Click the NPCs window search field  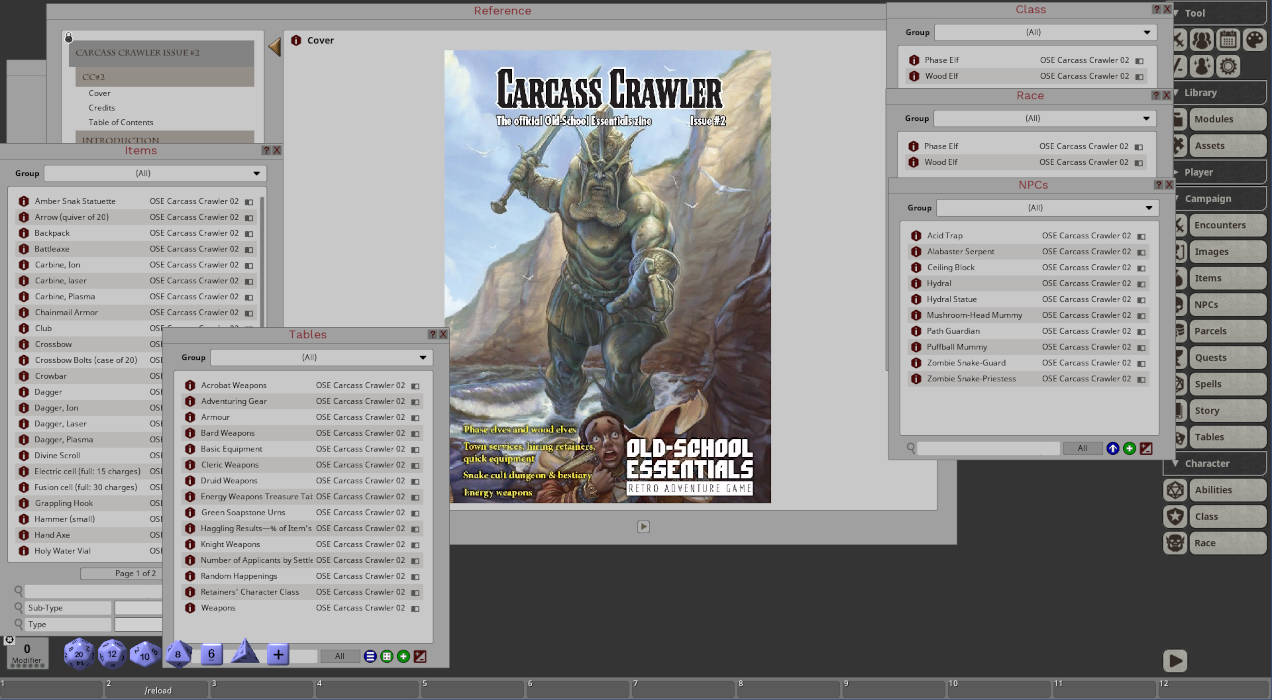coord(988,448)
